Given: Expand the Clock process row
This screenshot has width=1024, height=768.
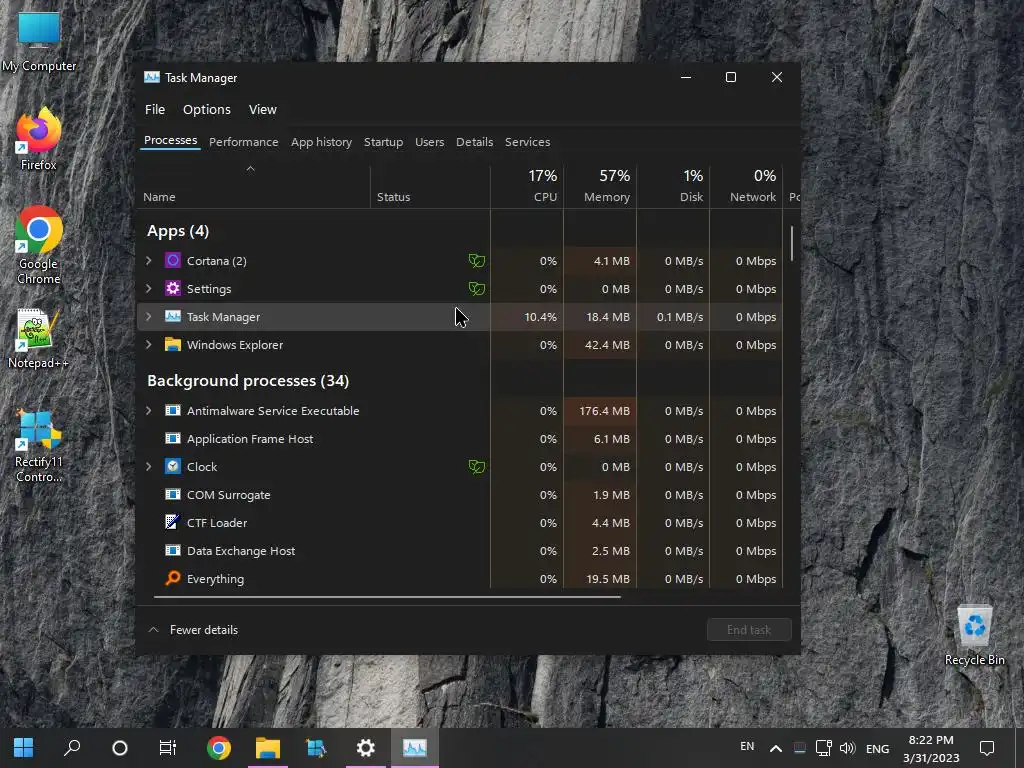Looking at the screenshot, I should (x=149, y=466).
